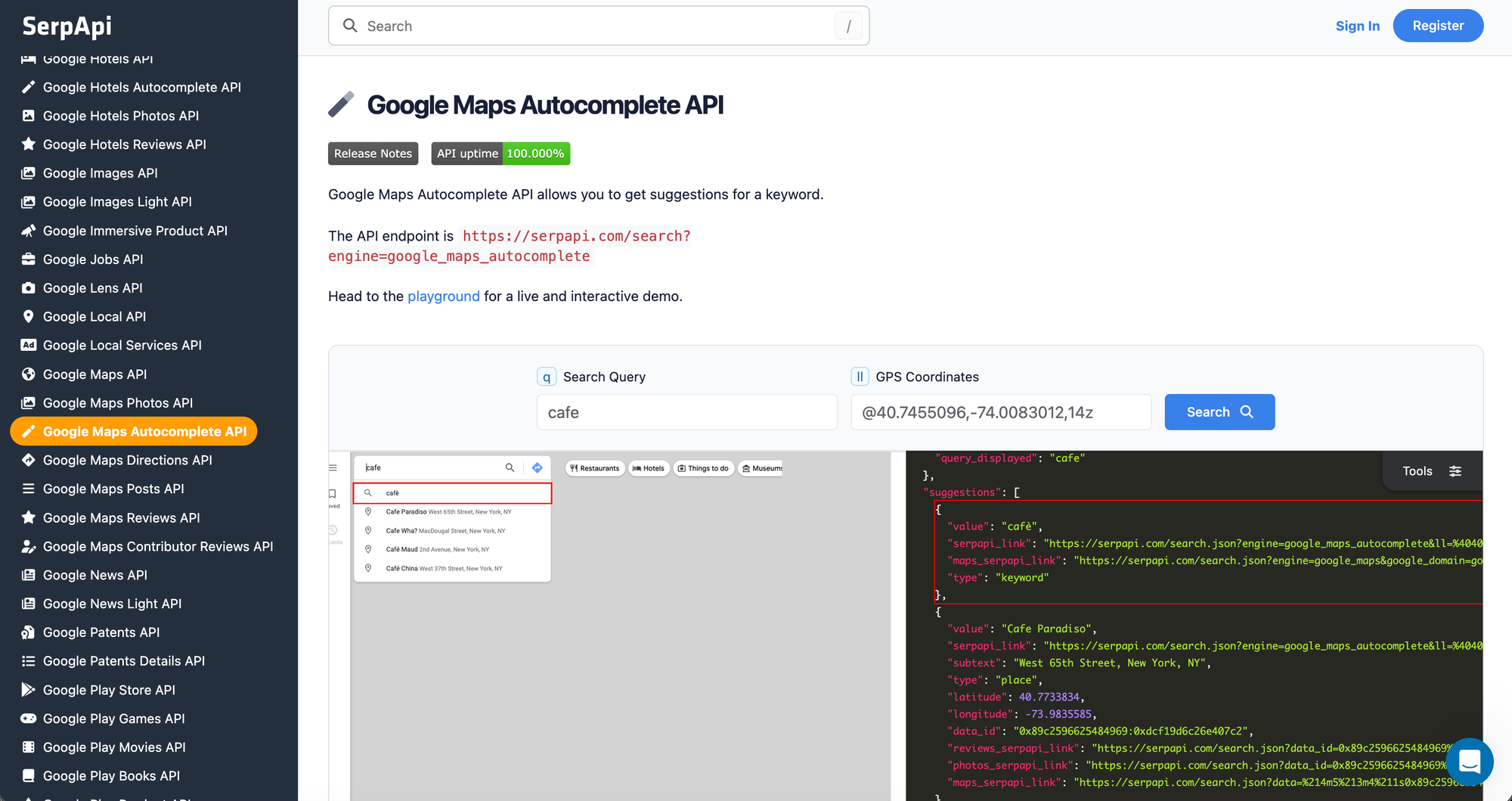Click the magnifier icon in top search bar
Screen dimensions: 1512x801
(x=350, y=26)
